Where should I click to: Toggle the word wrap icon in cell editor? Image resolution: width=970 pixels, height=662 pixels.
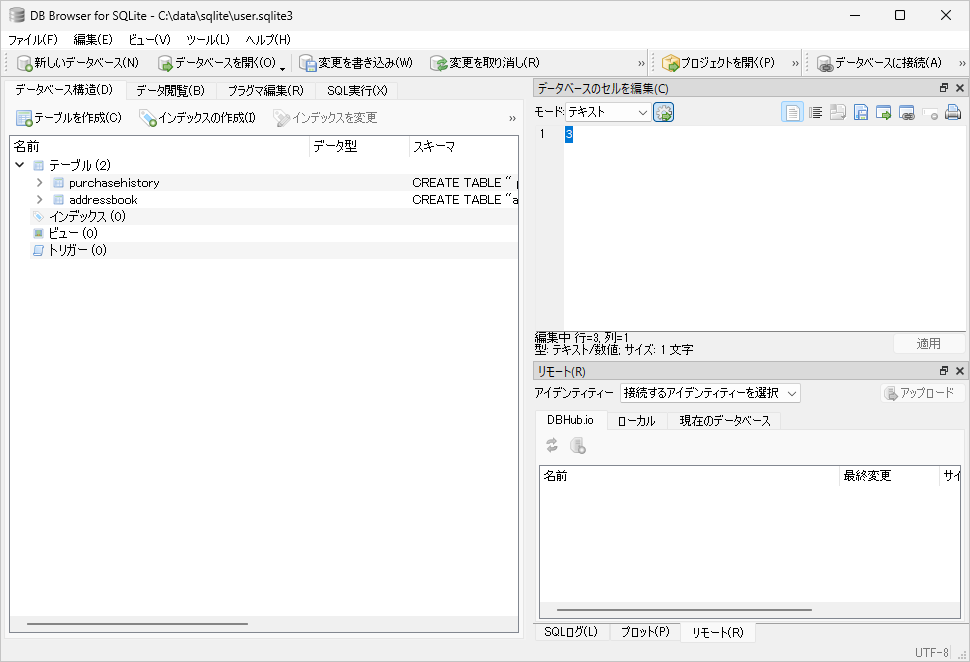pyautogui.click(x=815, y=113)
